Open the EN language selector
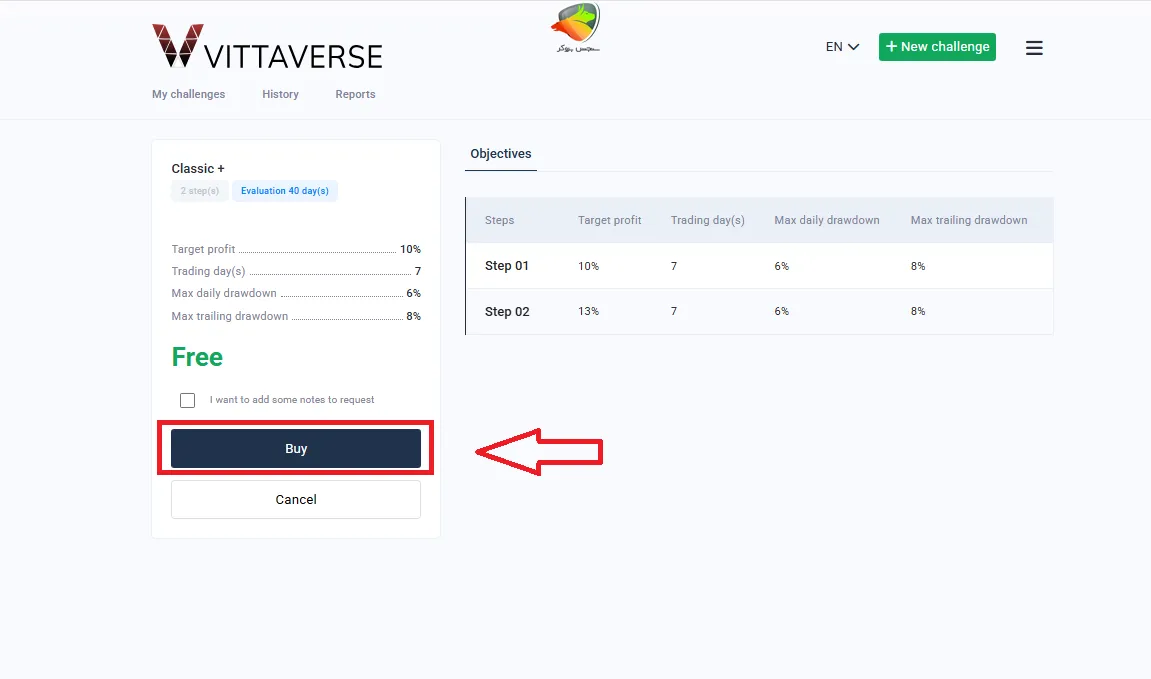 840,46
